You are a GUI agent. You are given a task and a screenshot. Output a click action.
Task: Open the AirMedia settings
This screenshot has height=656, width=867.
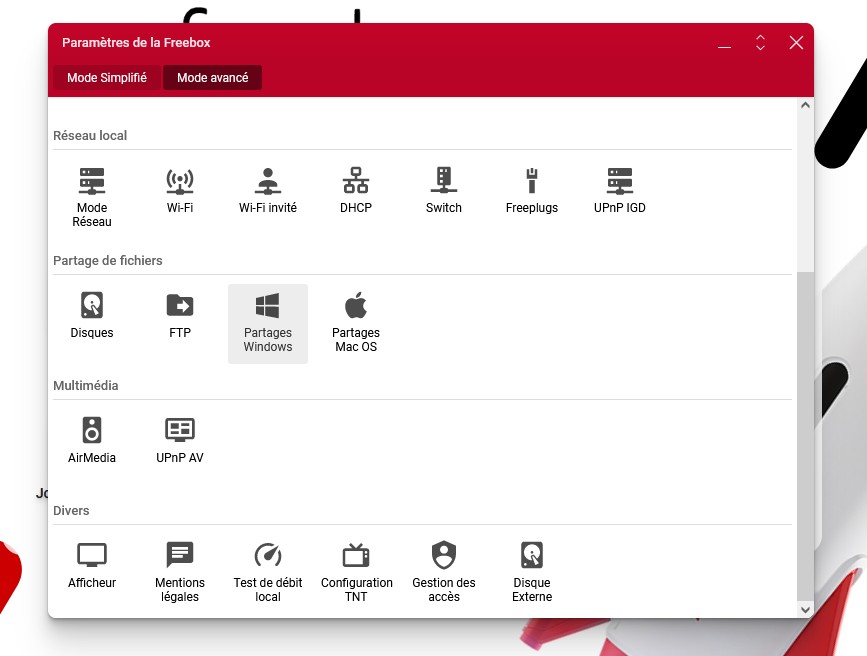[92, 440]
